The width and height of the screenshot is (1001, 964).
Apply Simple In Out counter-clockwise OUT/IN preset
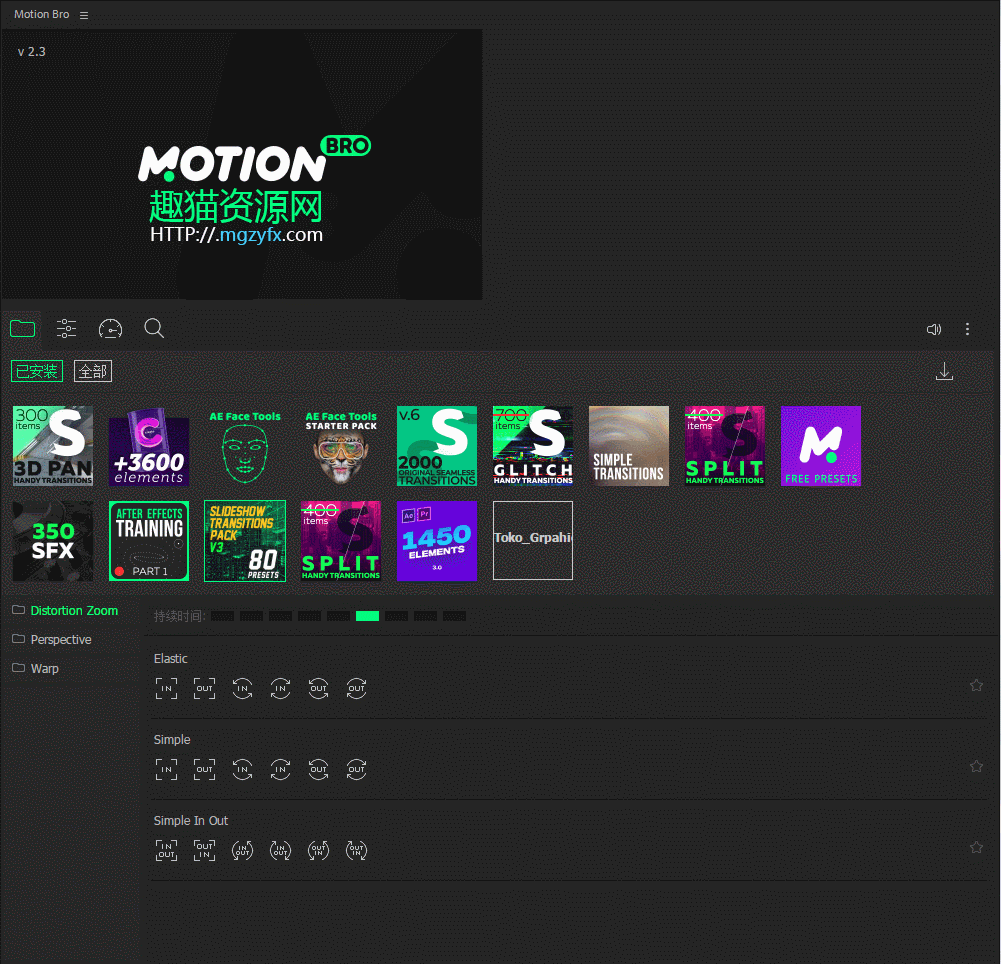(x=319, y=850)
